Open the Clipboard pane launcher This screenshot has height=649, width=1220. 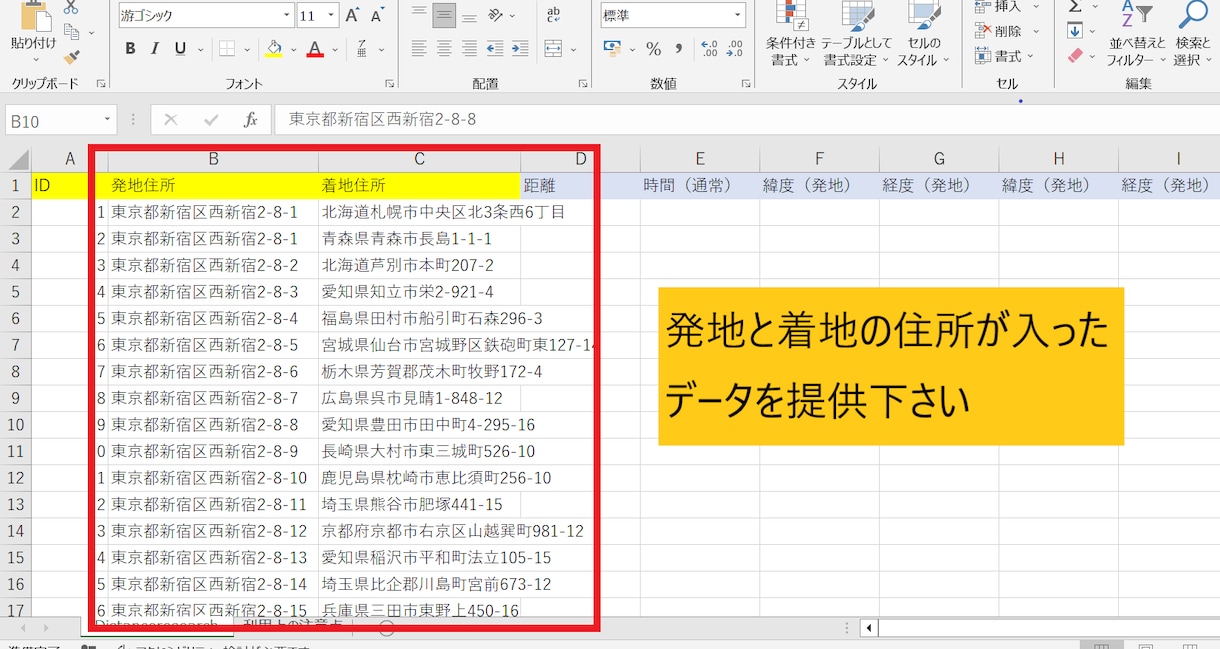tap(102, 84)
